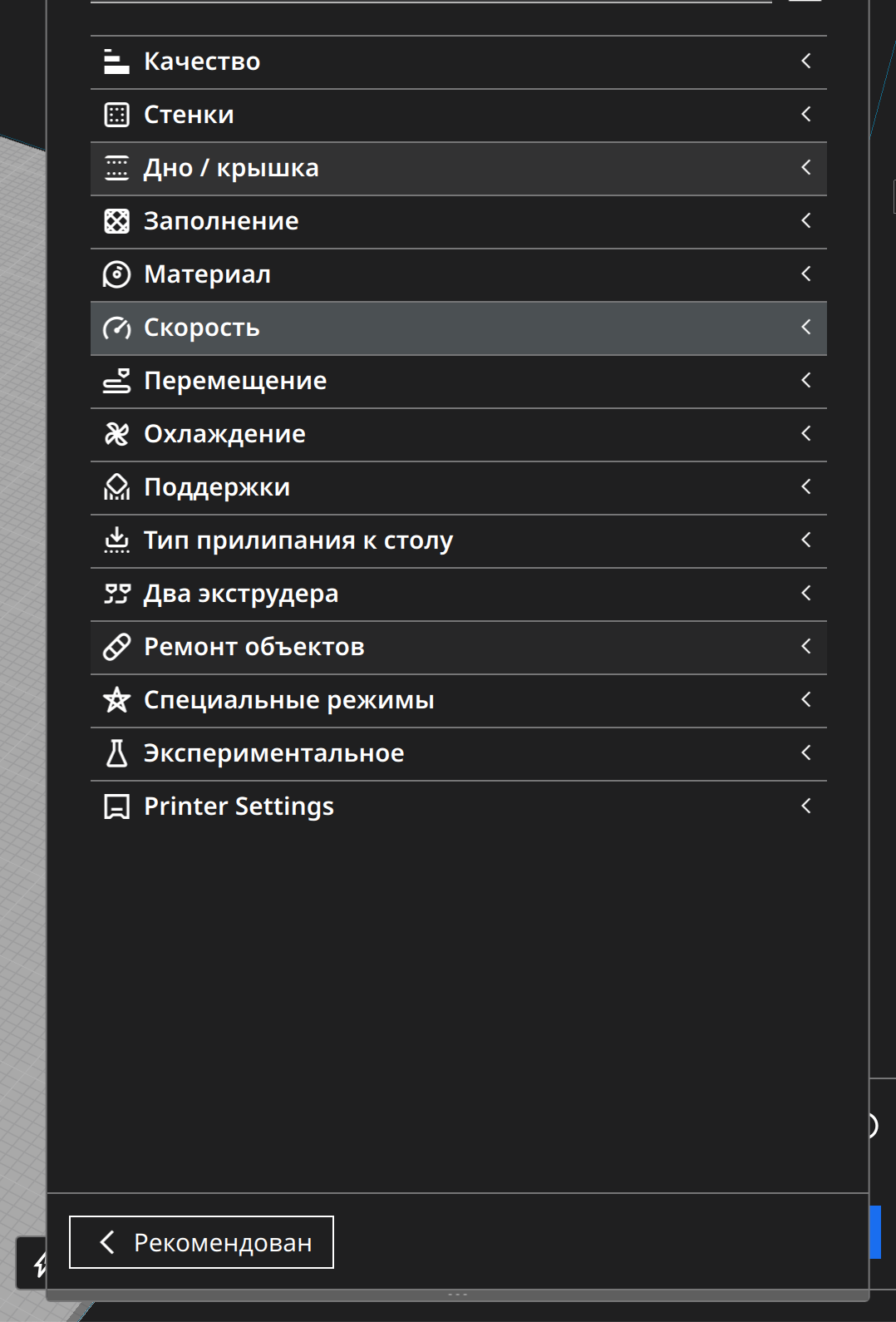The image size is (896, 1322).
Task: Click the panel resize handle at bottom
Action: 458,1295
